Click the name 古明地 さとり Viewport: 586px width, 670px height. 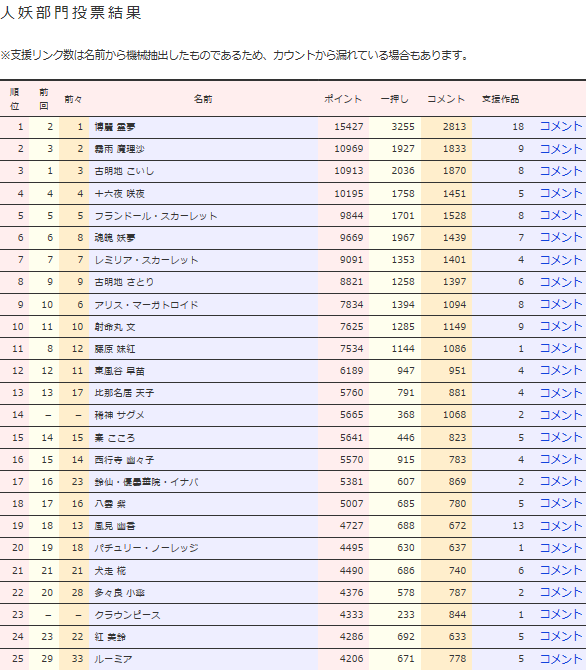click(124, 282)
